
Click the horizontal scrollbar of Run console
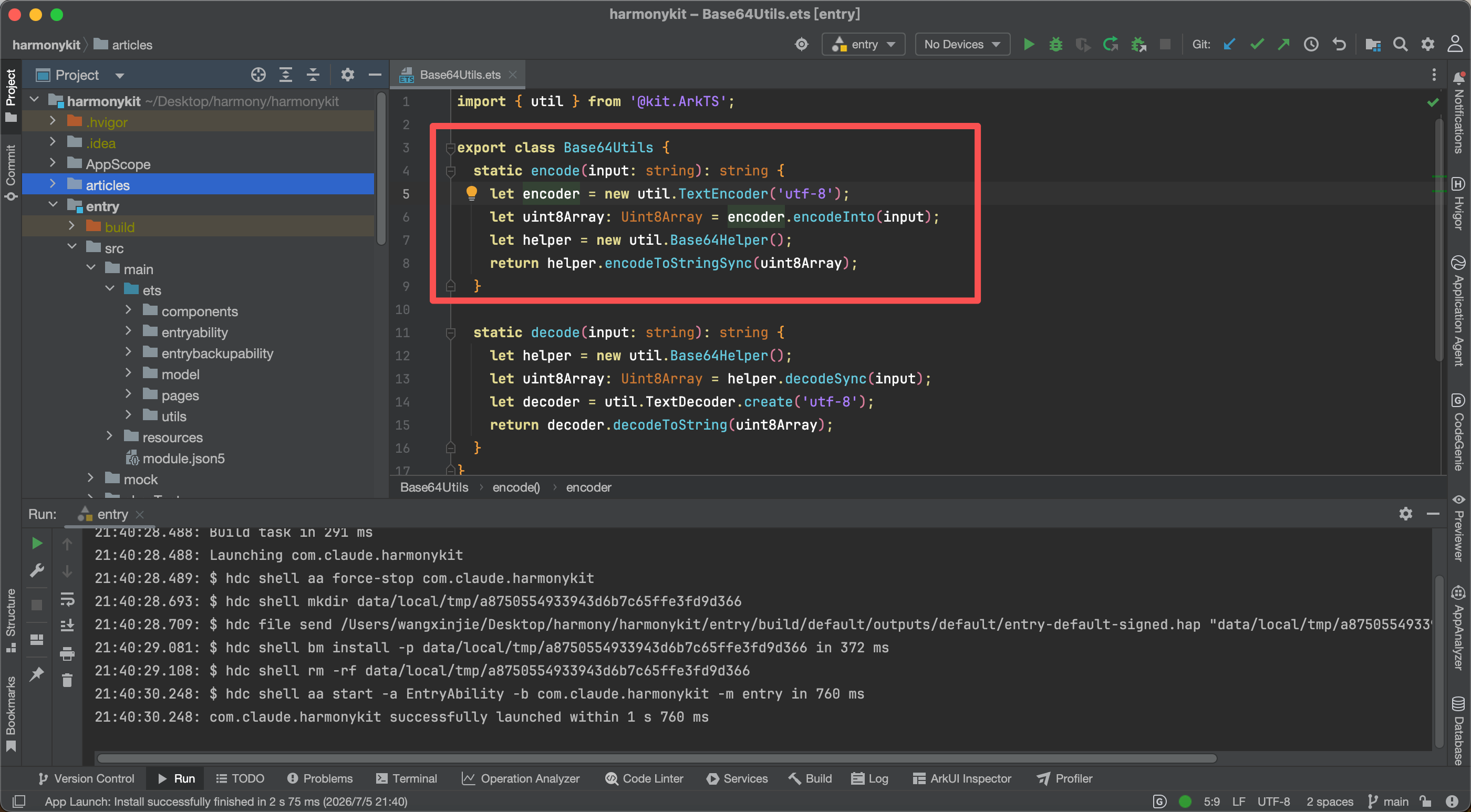657,758
